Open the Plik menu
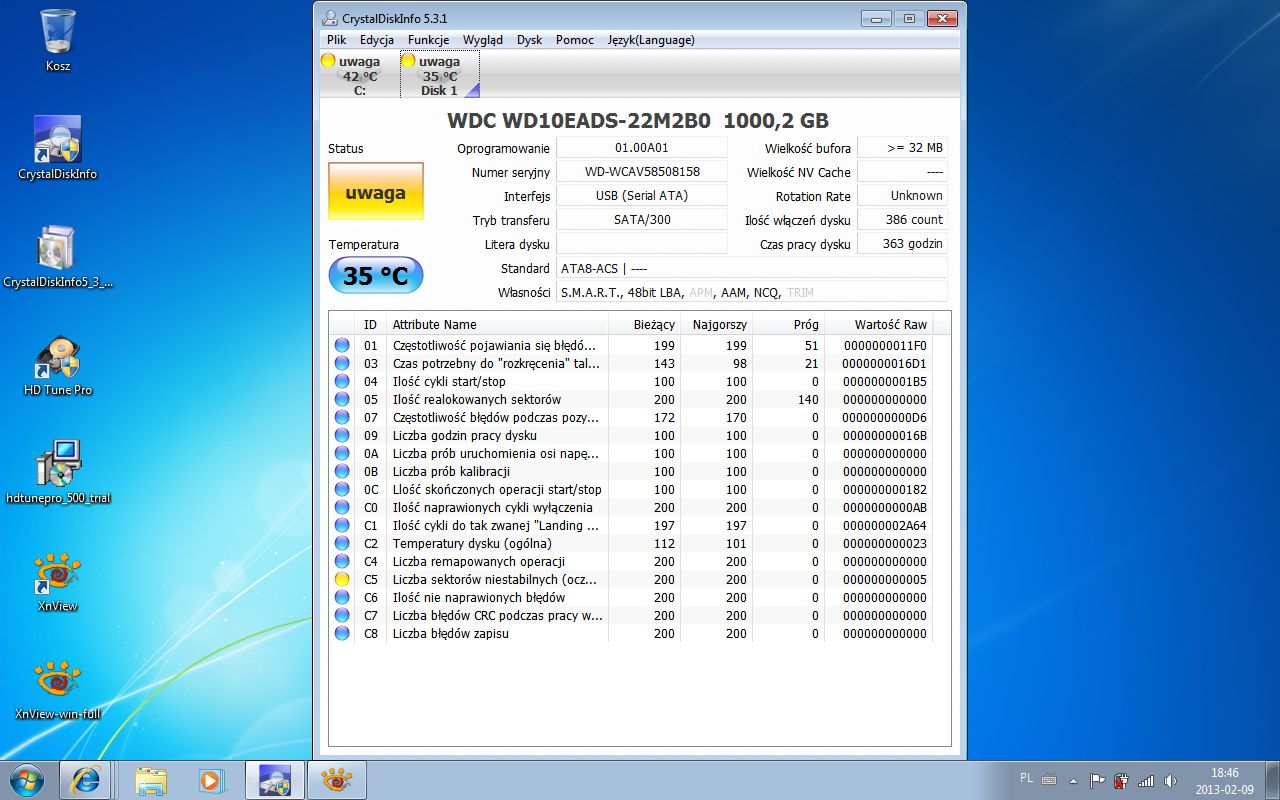 click(337, 40)
